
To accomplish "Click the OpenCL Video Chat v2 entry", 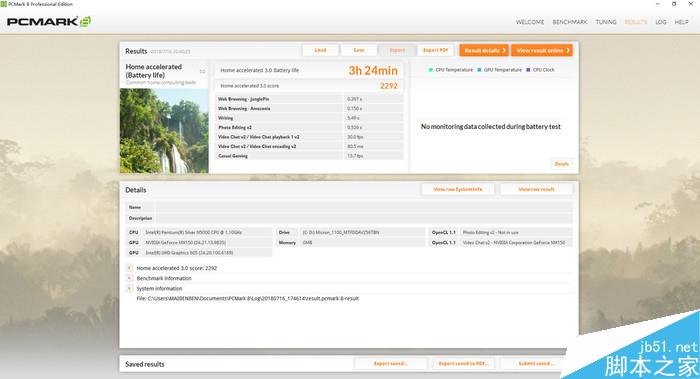I will [x=500, y=242].
